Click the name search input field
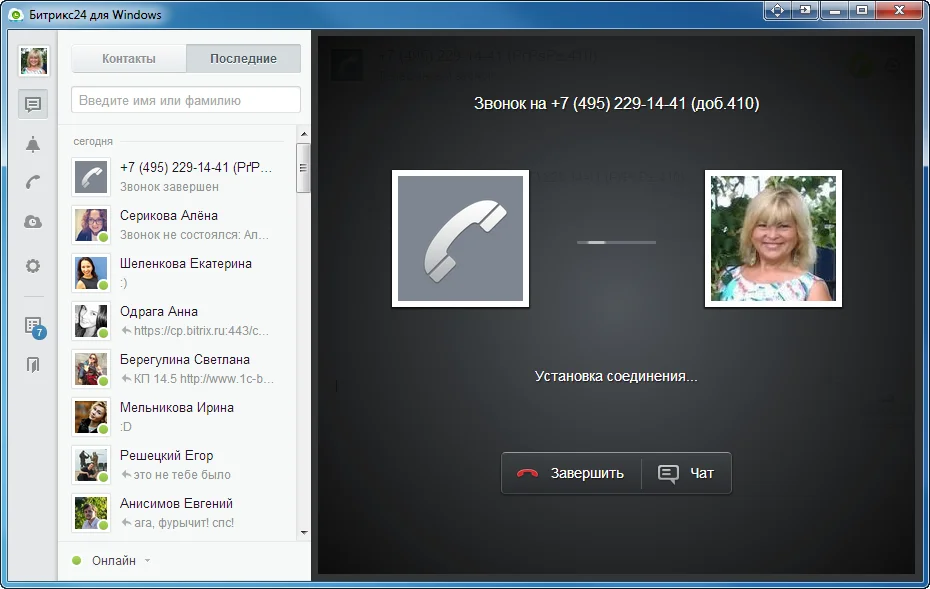Screen dimensions: 930x589 (186, 100)
